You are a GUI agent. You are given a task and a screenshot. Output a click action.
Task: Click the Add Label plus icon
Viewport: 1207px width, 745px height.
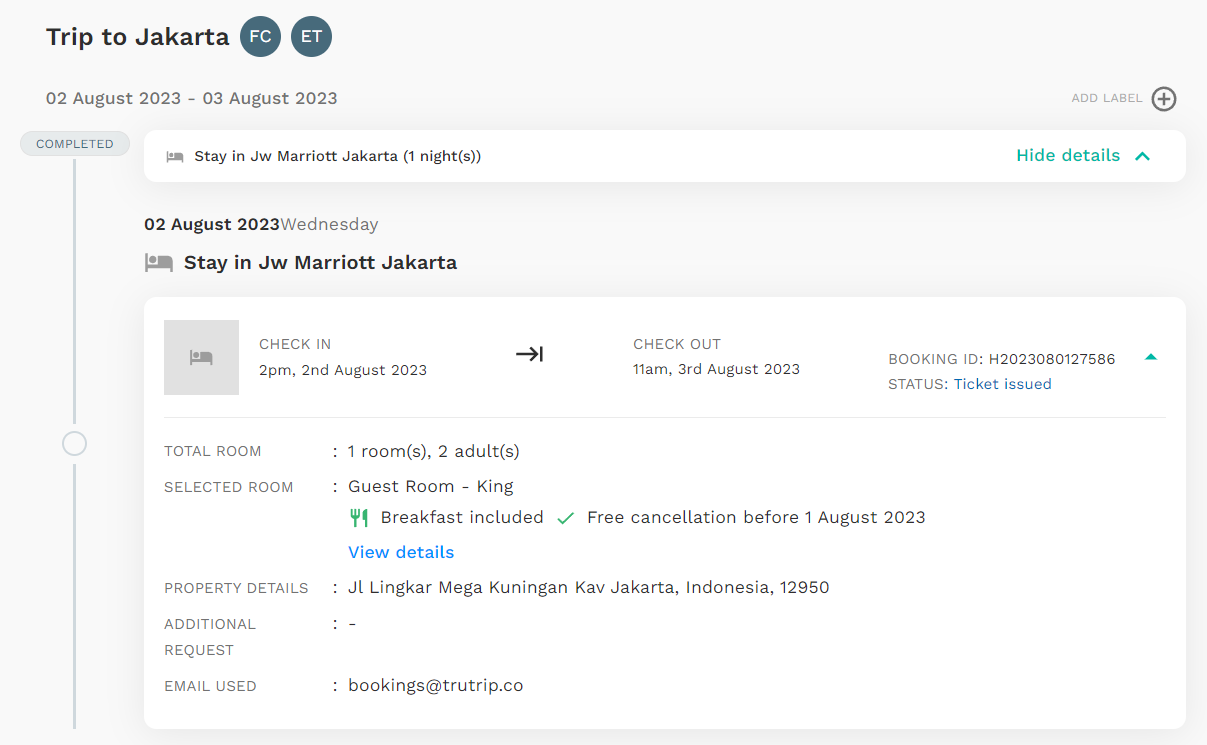[x=1164, y=99]
